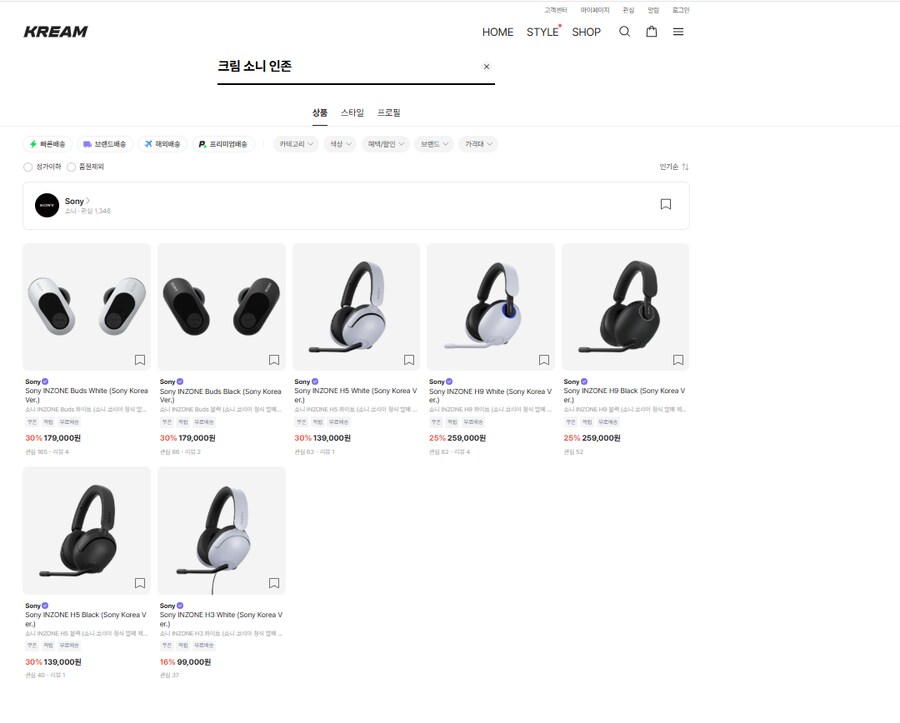Open the 알림 link
The image size is (900, 723).
pos(653,10)
